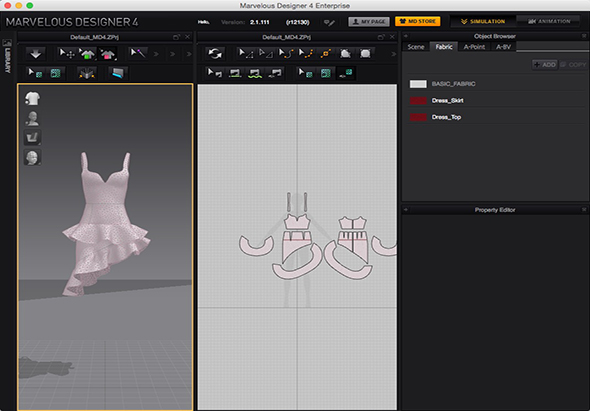The height and width of the screenshot is (411, 590).
Task: Switch to Animation mode
Action: pyautogui.click(x=549, y=21)
